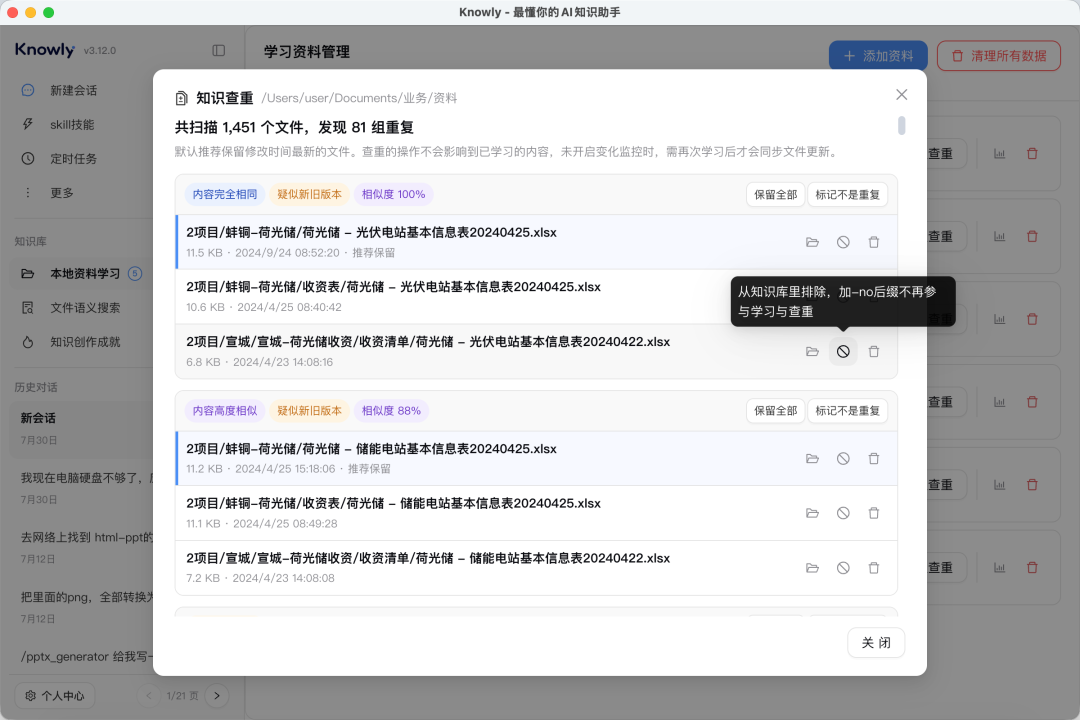Viewport: 1080px width, 720px height.
Task: Open history chat 去网络上找到 html-ppt
Action: 82,548
